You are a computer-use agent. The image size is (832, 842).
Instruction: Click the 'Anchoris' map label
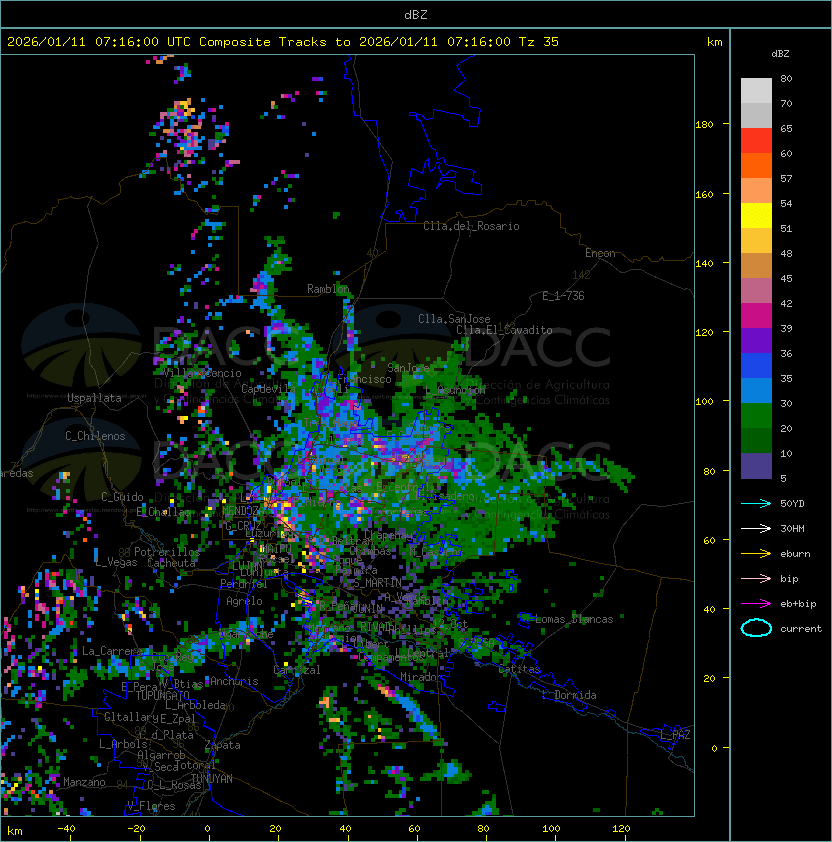click(x=234, y=681)
